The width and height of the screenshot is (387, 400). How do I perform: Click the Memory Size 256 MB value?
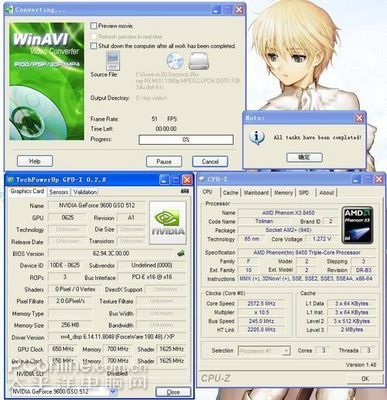pos(70,325)
